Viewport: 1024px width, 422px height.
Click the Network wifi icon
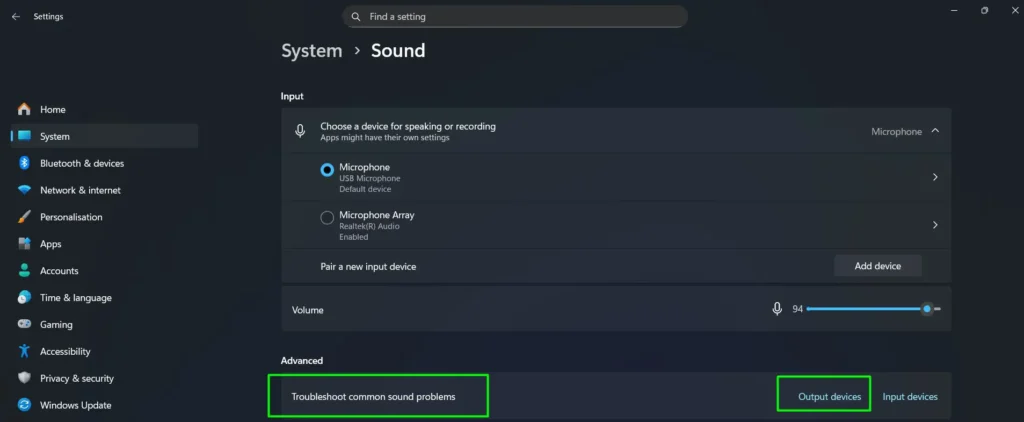pos(24,190)
